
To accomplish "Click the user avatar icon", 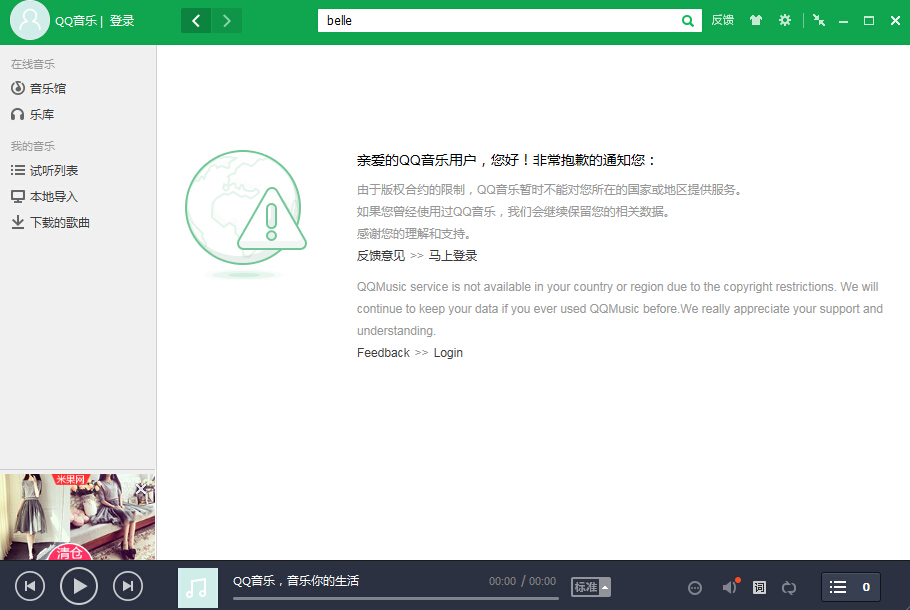I will click(30, 20).
